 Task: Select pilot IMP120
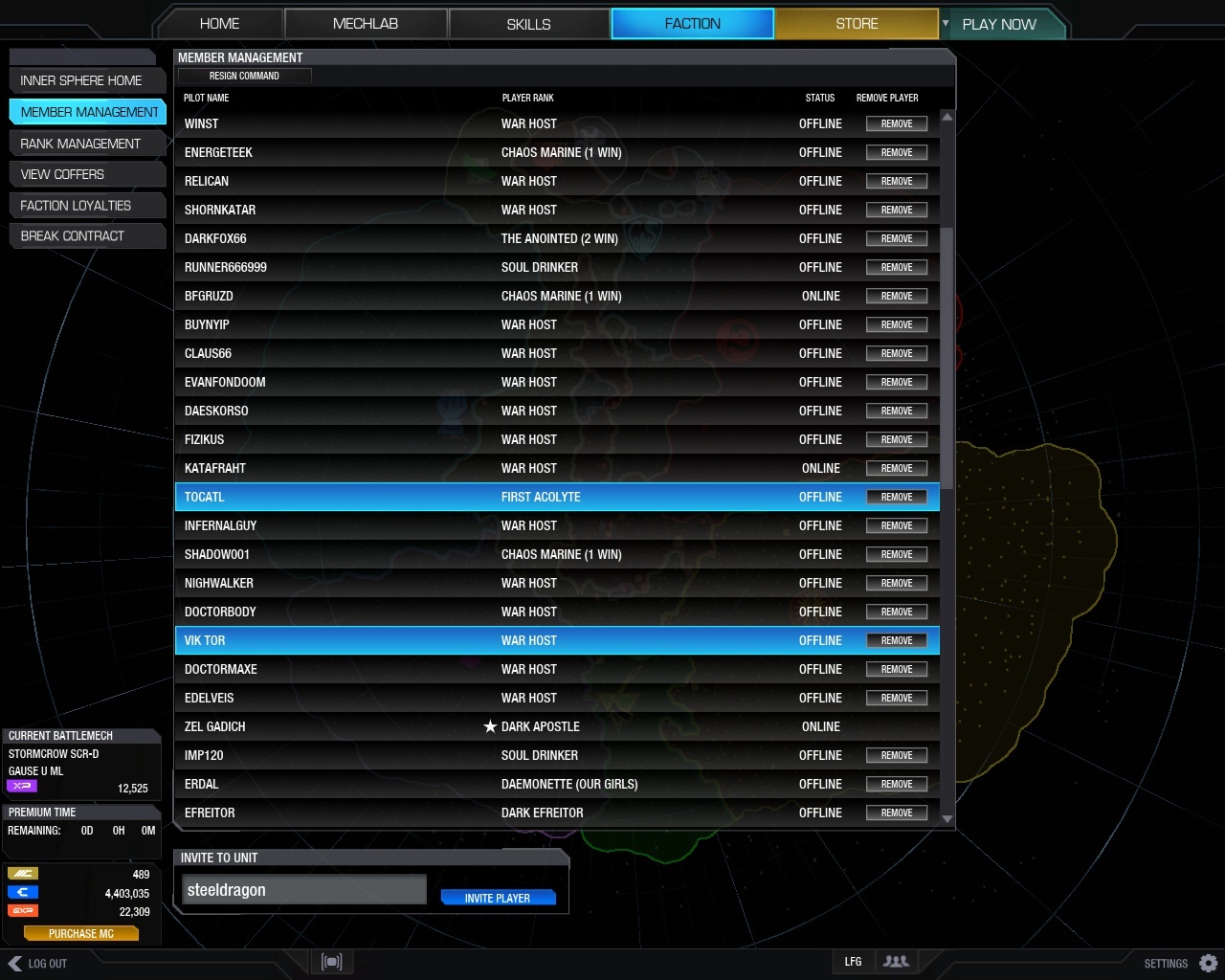click(x=557, y=755)
